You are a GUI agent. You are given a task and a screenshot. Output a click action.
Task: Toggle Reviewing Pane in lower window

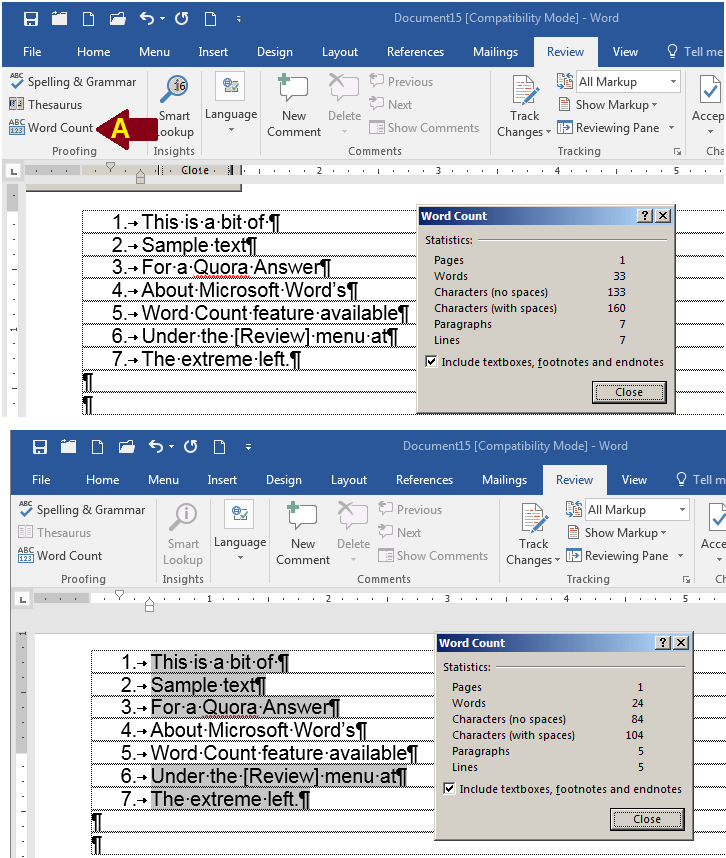(x=617, y=555)
